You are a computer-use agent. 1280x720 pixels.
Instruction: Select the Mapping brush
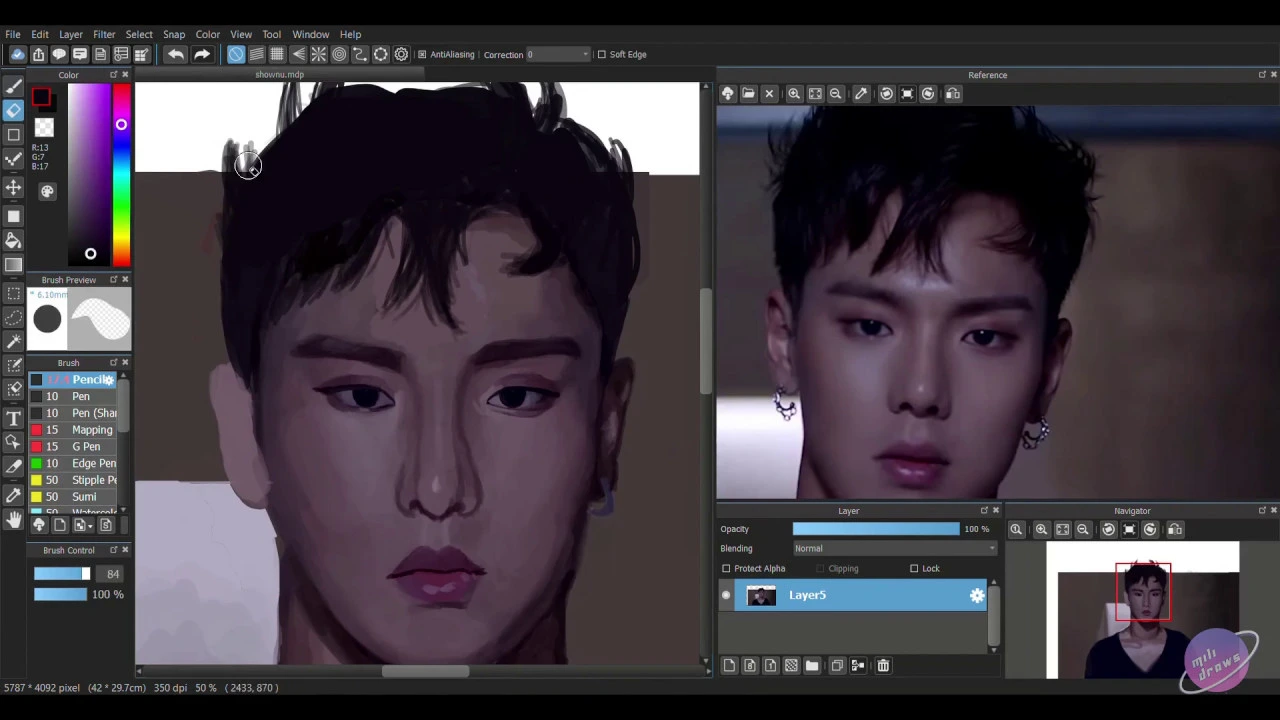click(73, 430)
